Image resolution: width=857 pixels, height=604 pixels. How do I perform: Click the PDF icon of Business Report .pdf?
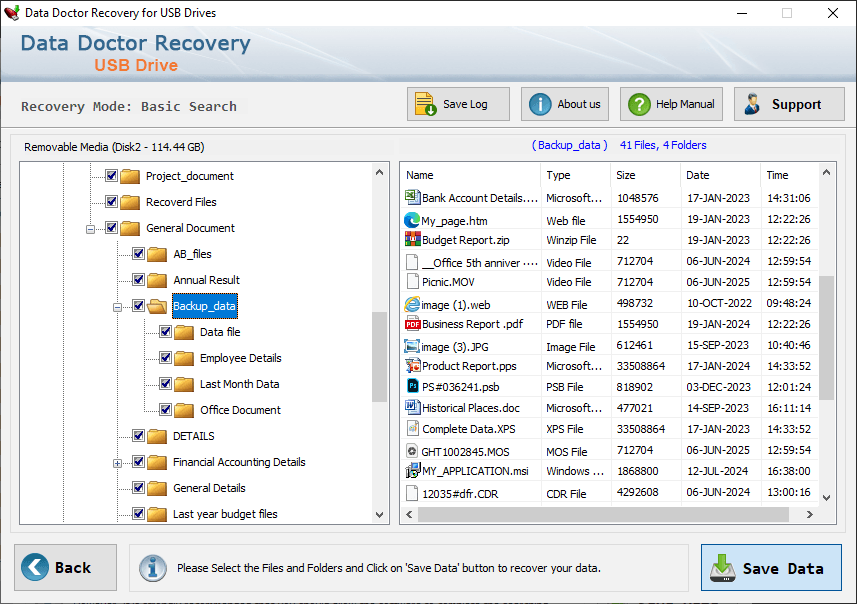pyautogui.click(x=412, y=324)
